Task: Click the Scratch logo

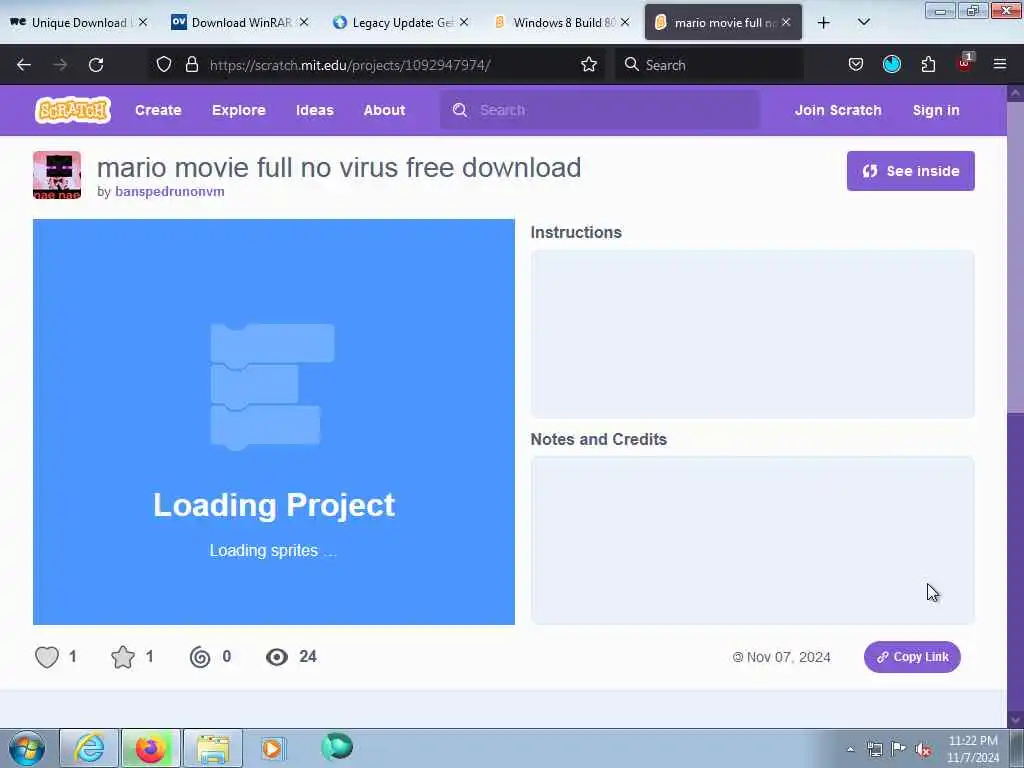Action: (x=73, y=110)
